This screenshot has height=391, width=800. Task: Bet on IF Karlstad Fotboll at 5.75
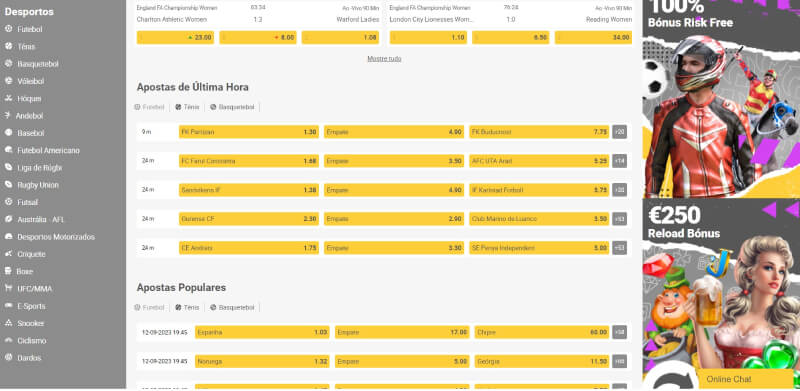click(x=539, y=190)
